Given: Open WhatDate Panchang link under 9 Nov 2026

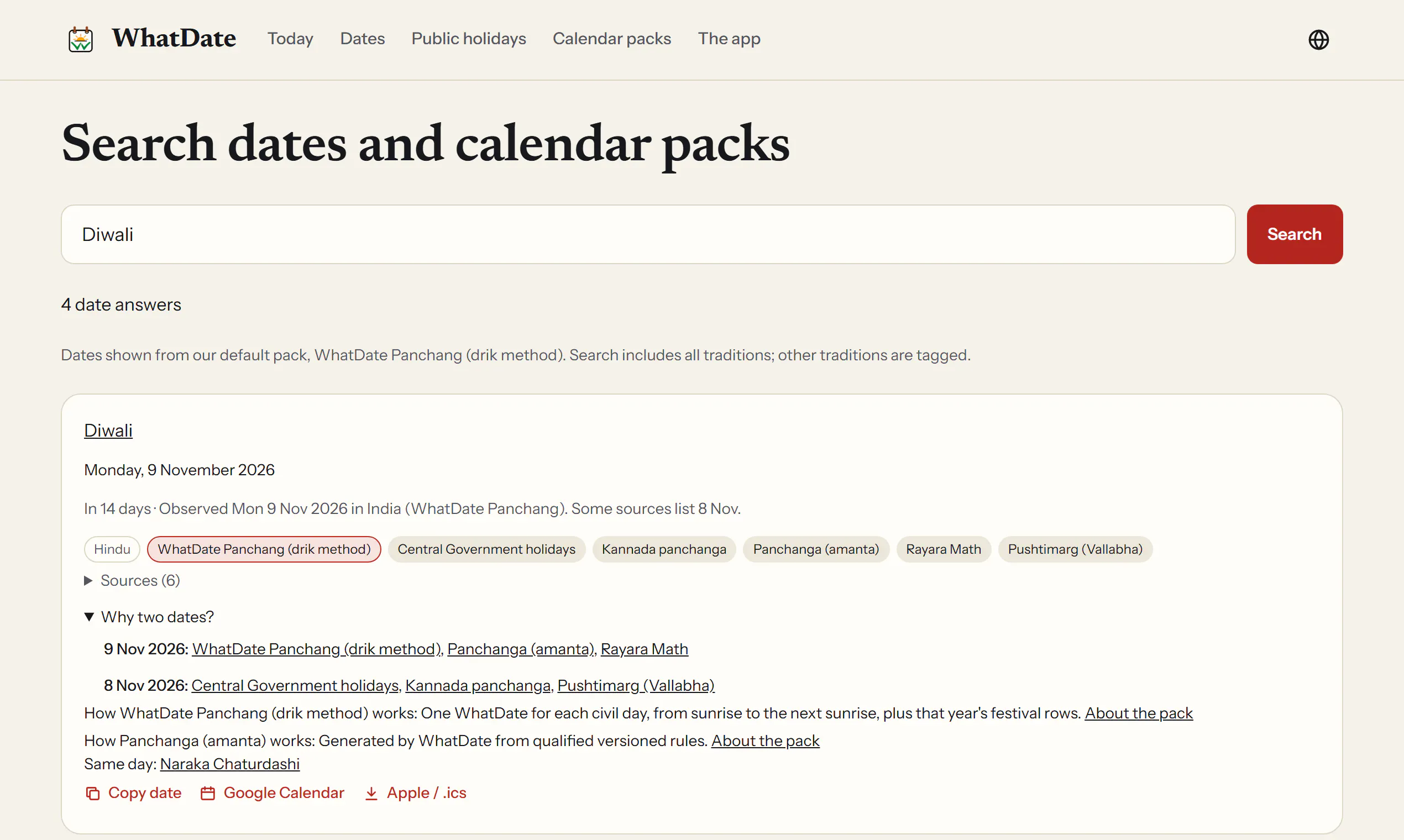Looking at the screenshot, I should 317,649.
